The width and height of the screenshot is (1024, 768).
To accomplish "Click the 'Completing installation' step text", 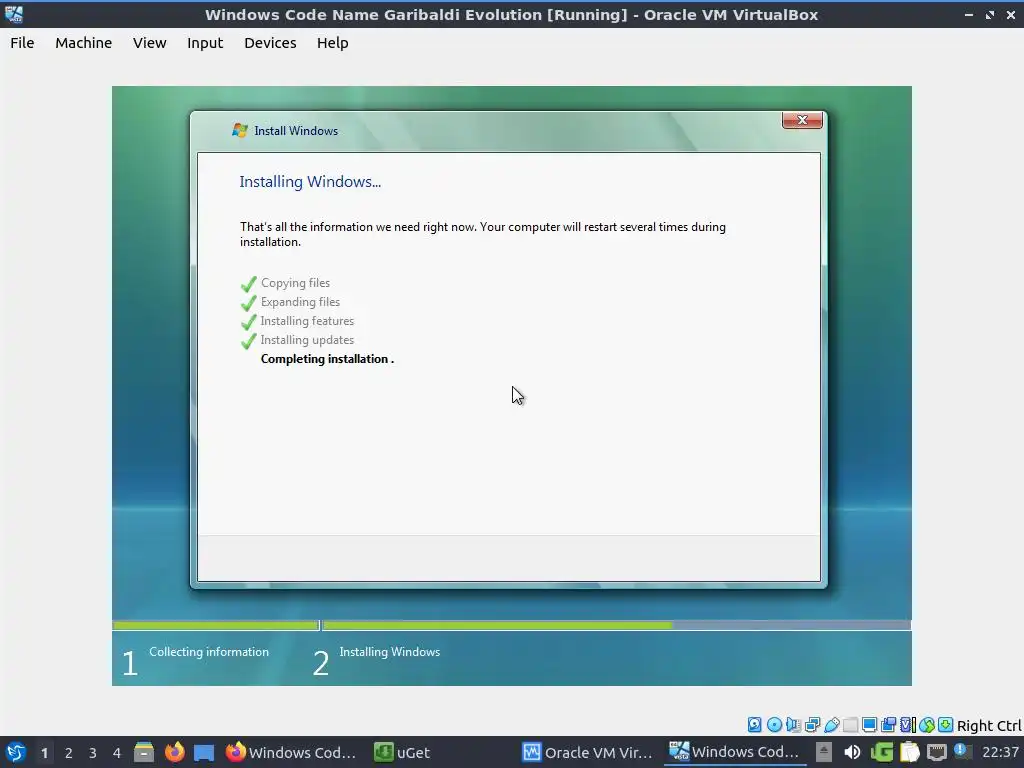I will [327, 359].
